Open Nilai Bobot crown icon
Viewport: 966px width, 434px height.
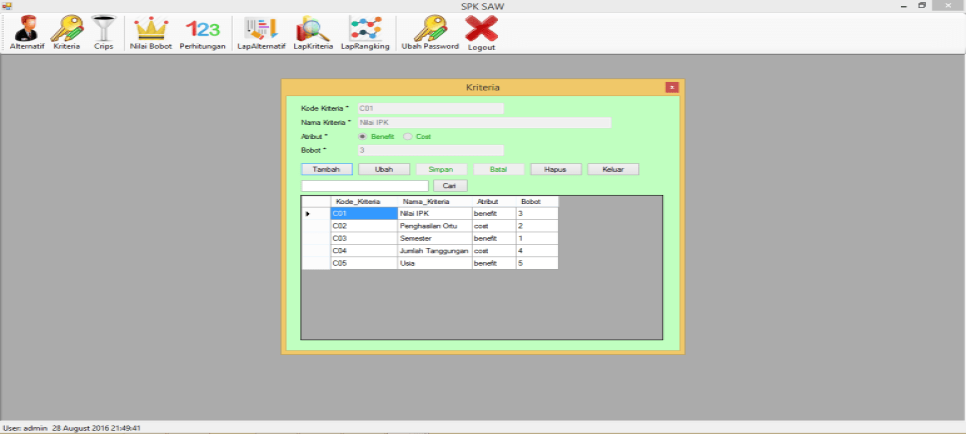(151, 29)
